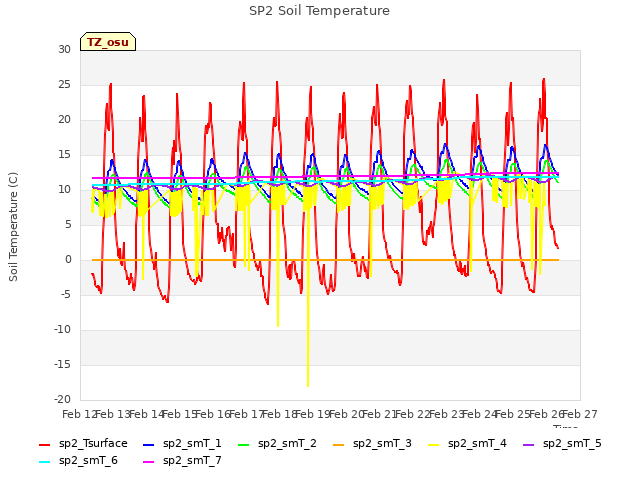Click the orange sp2_smT_3 legend color marker

pyautogui.click(x=339, y=444)
